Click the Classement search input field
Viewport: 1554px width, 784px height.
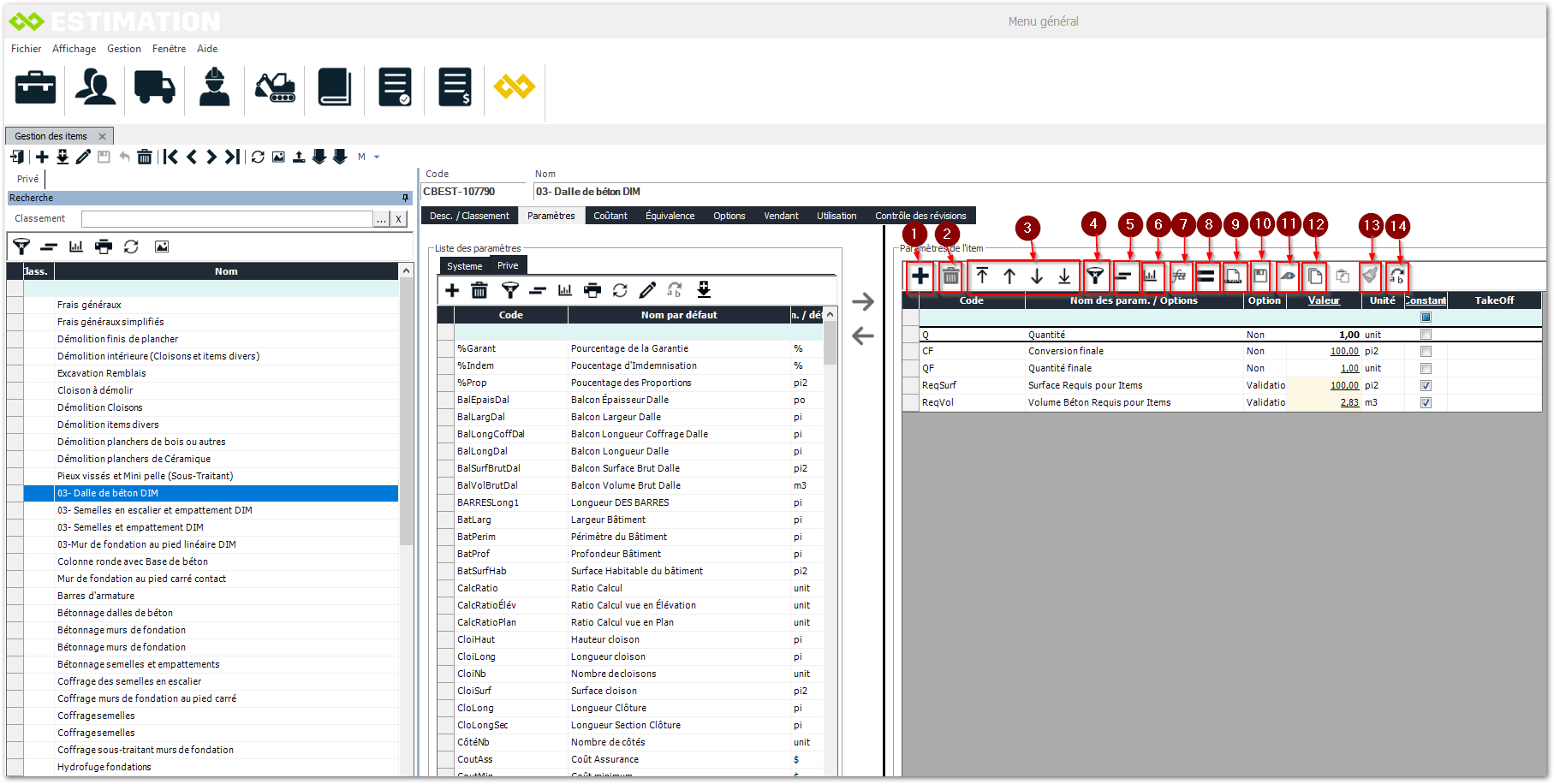point(227,219)
